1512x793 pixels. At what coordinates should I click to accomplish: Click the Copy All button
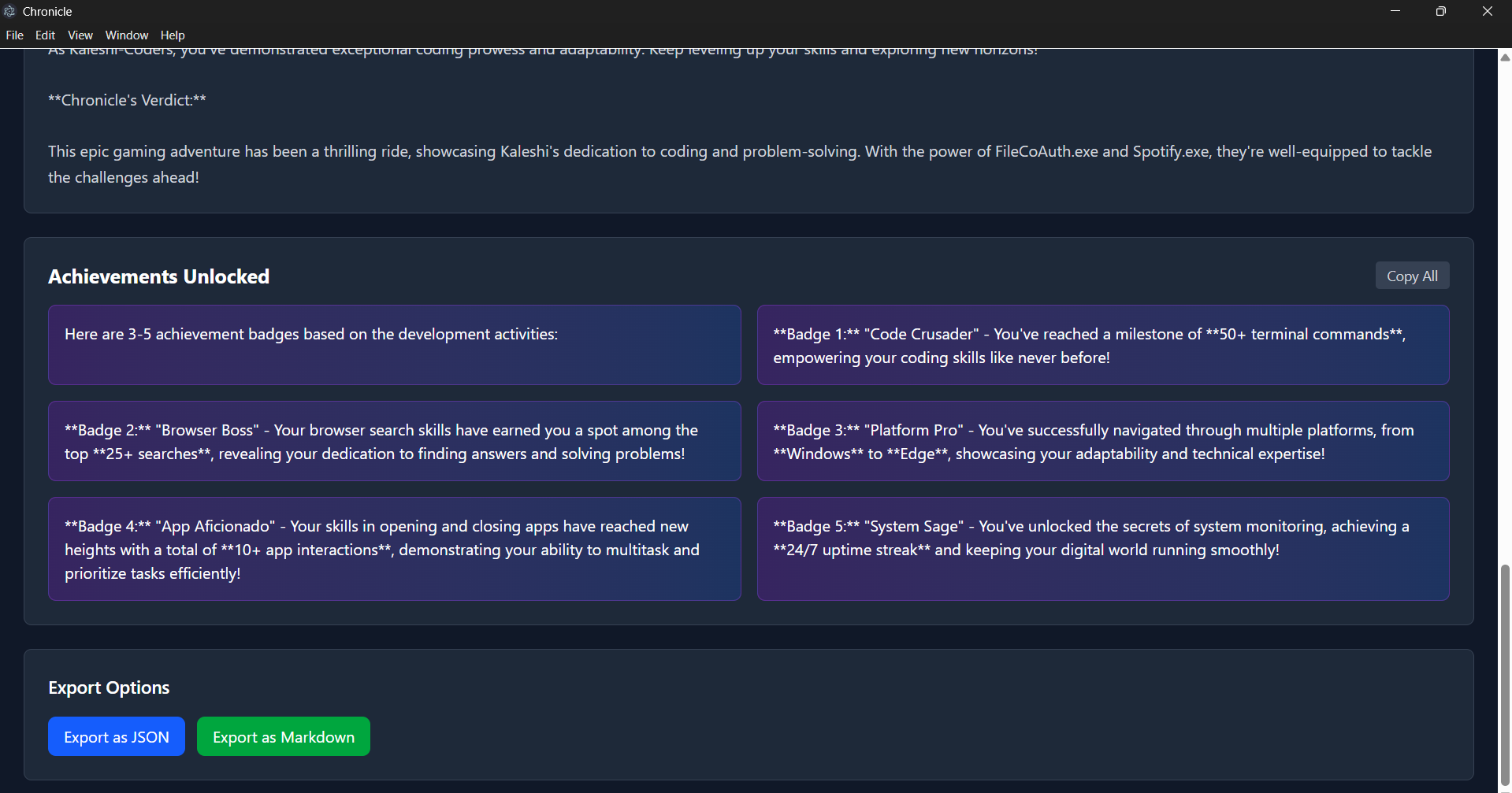tap(1411, 275)
